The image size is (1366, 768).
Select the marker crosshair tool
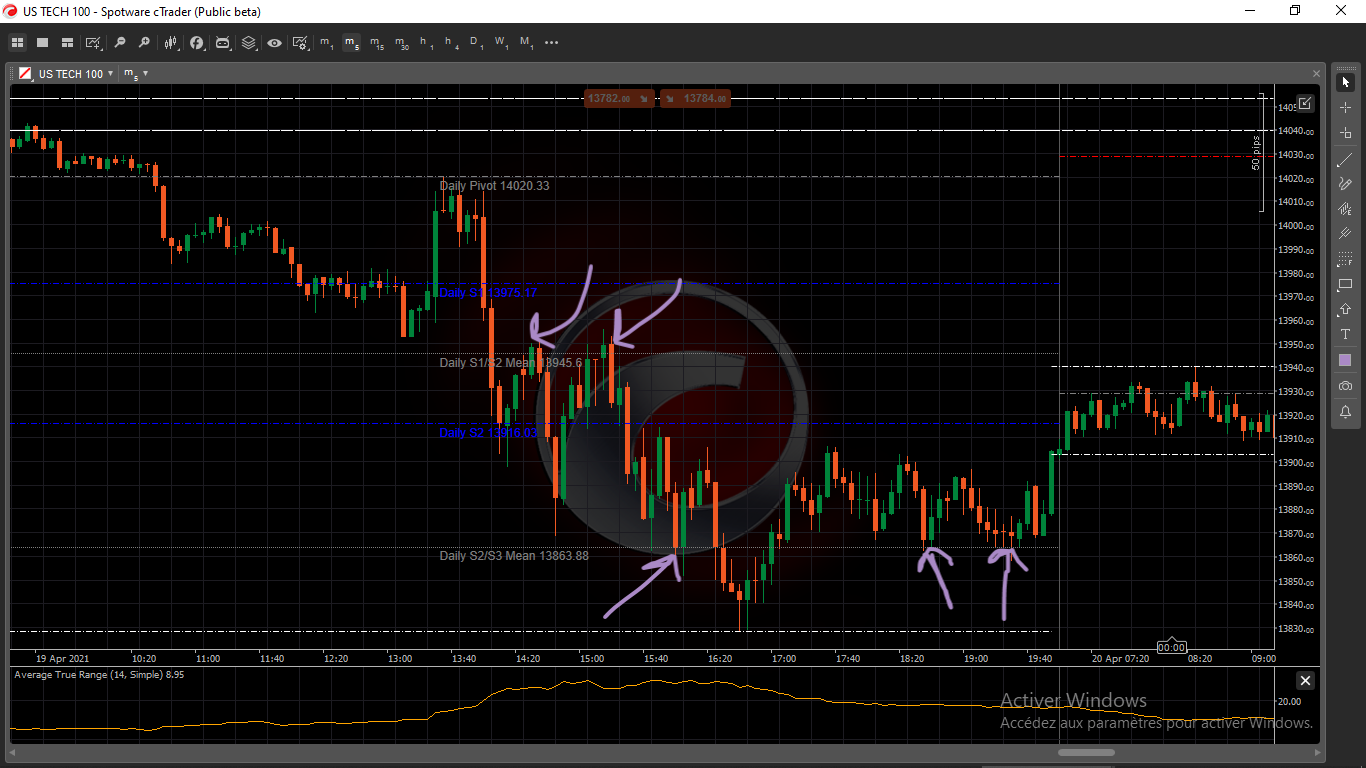[1345, 132]
